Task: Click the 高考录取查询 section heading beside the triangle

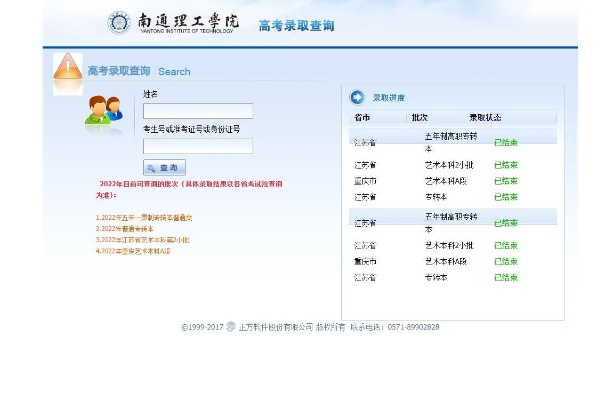Action: point(119,71)
